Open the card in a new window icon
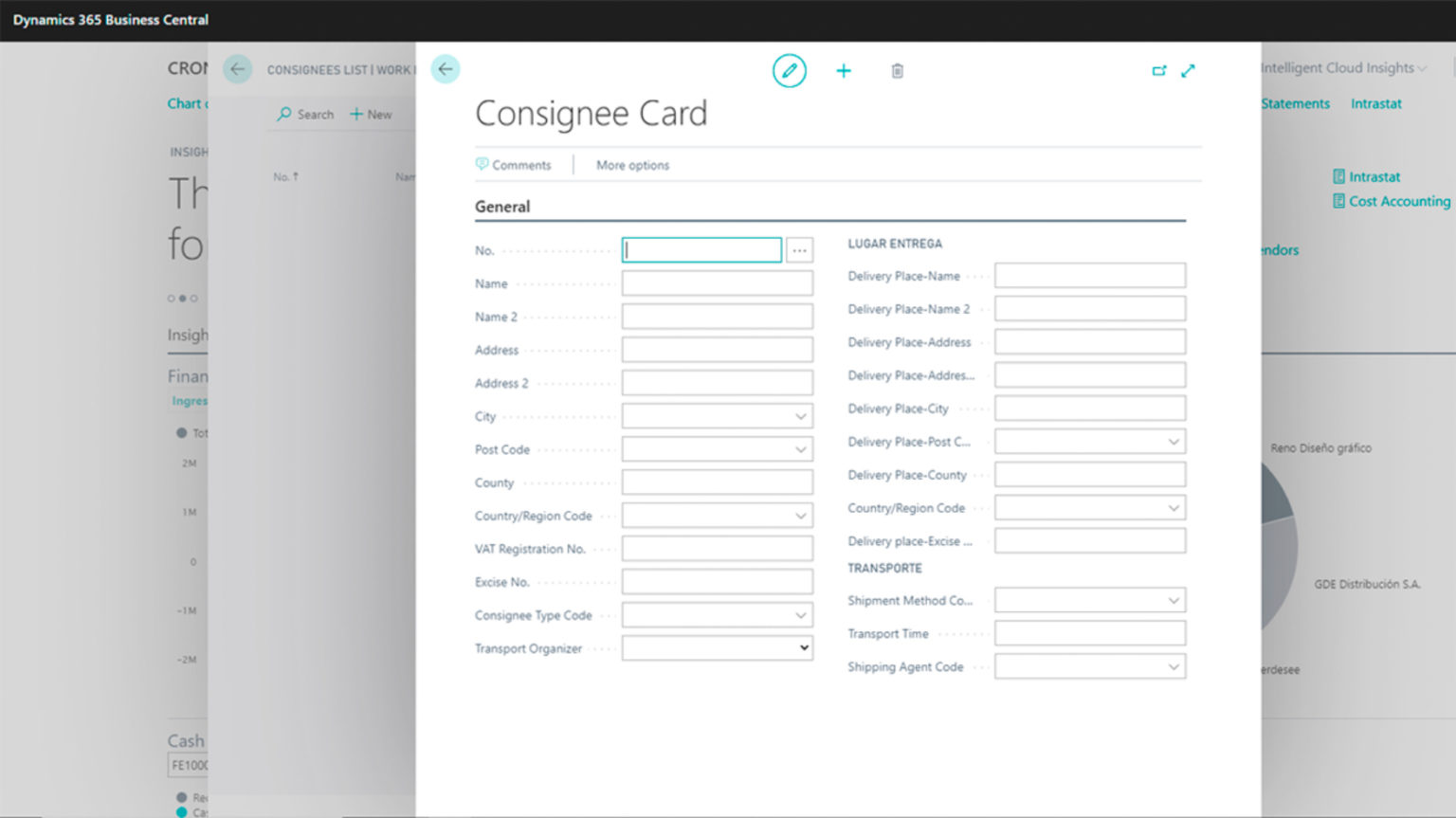 point(1159,70)
